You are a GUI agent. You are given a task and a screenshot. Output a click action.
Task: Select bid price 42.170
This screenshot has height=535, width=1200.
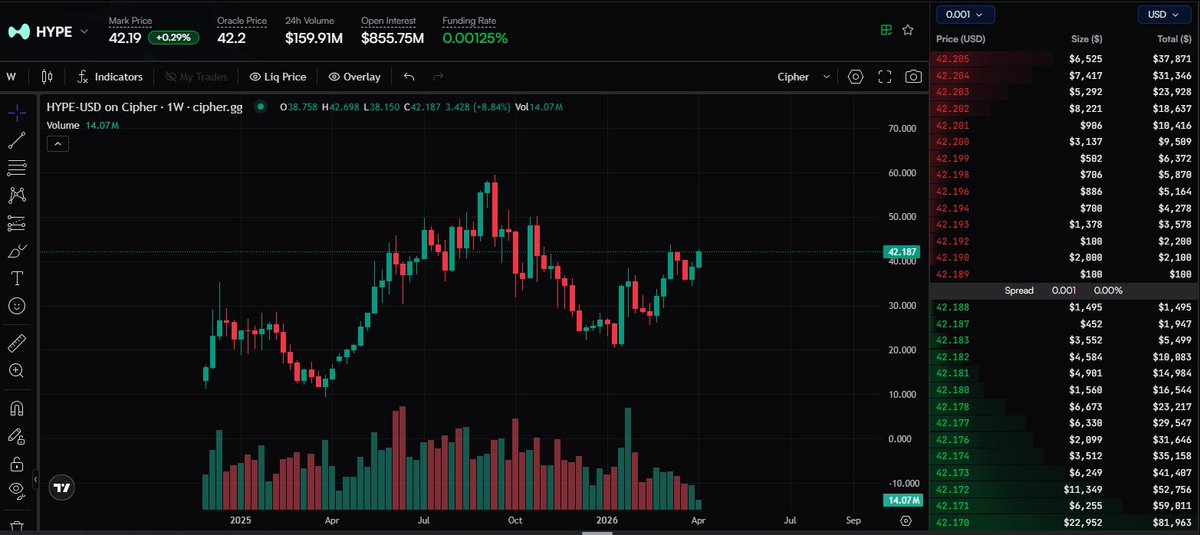click(x=951, y=522)
